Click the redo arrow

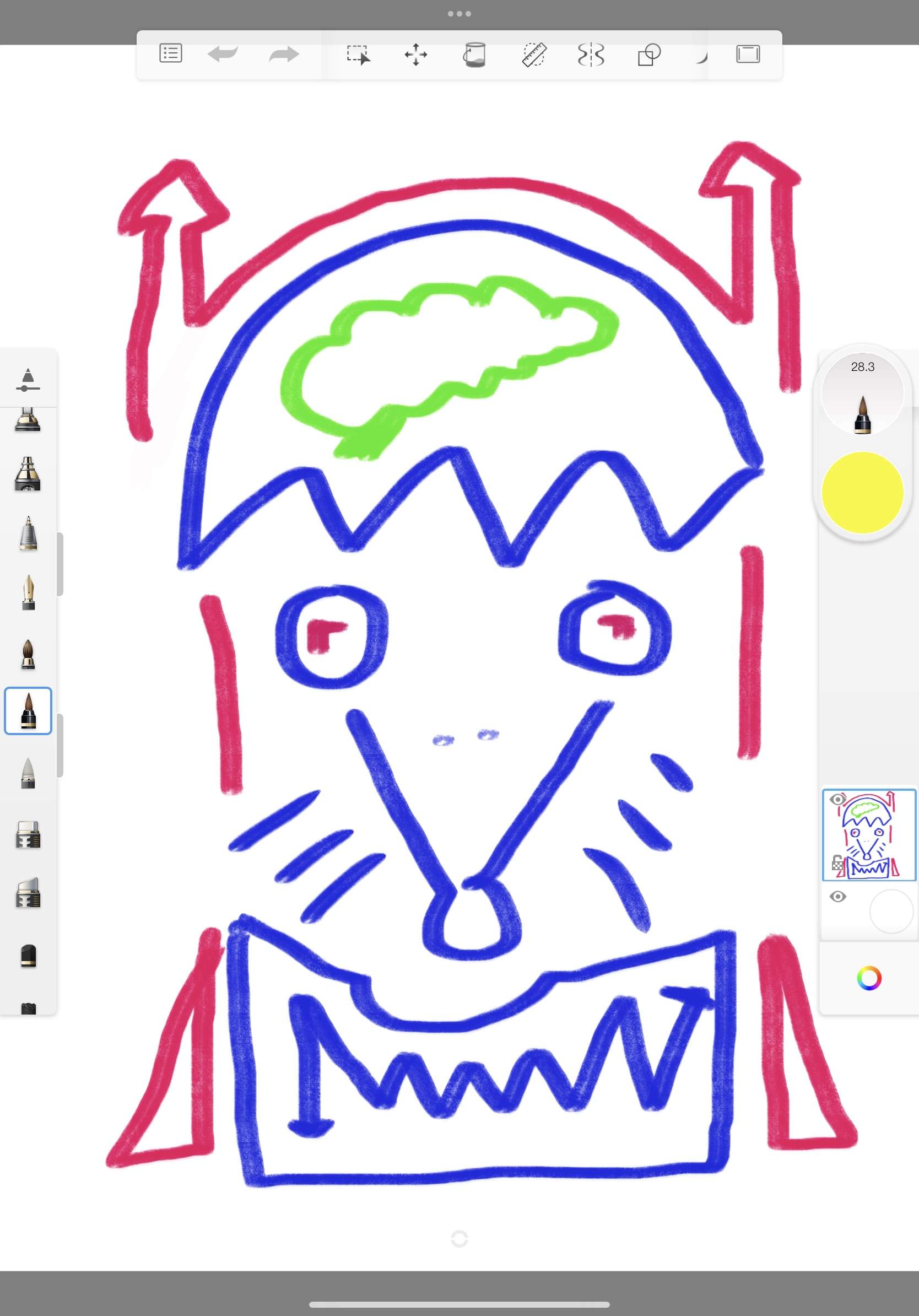[284, 55]
